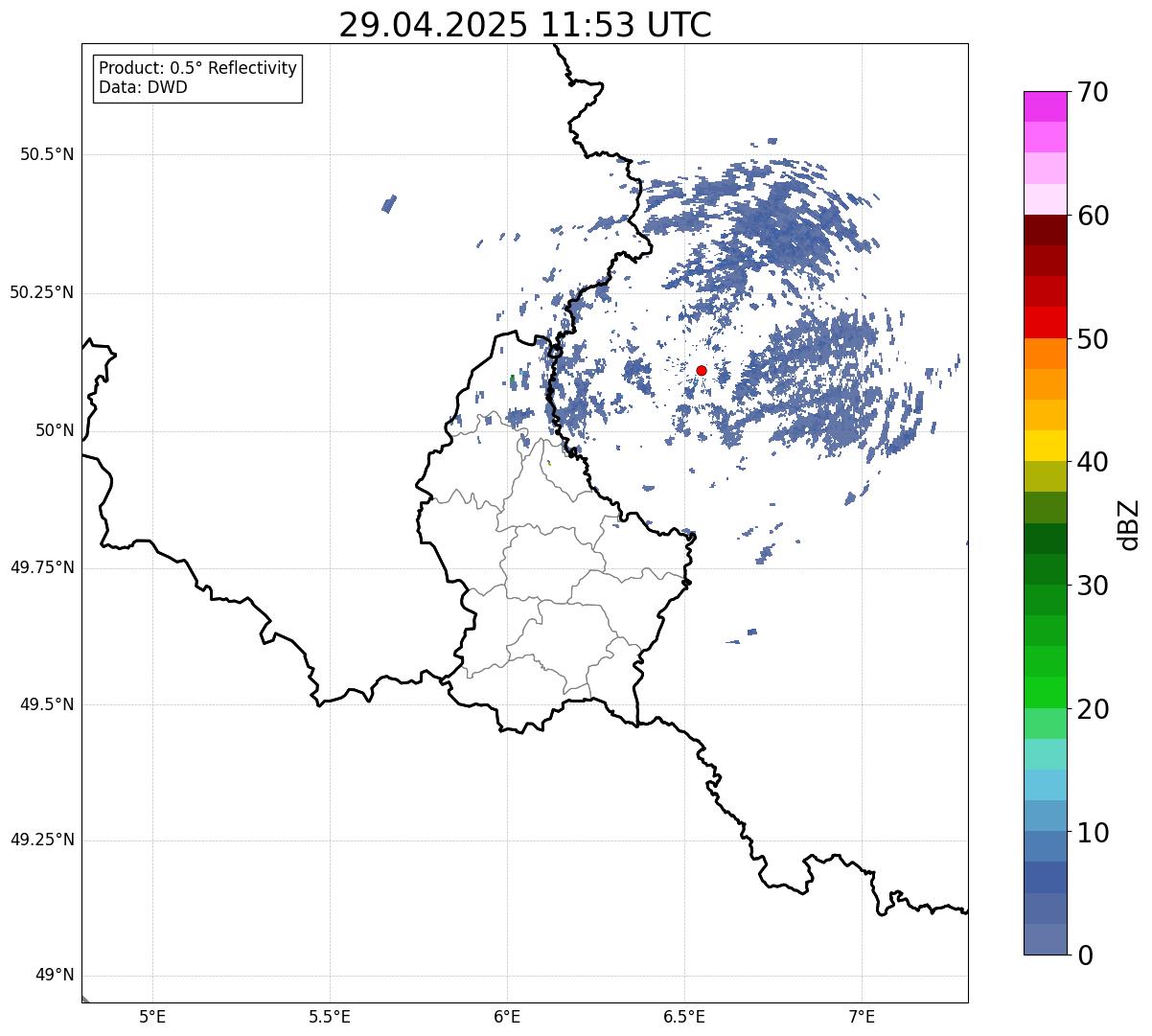
Task: Click the title '29.04.2025 11:53 UTC'
Action: pyautogui.click(x=525, y=25)
